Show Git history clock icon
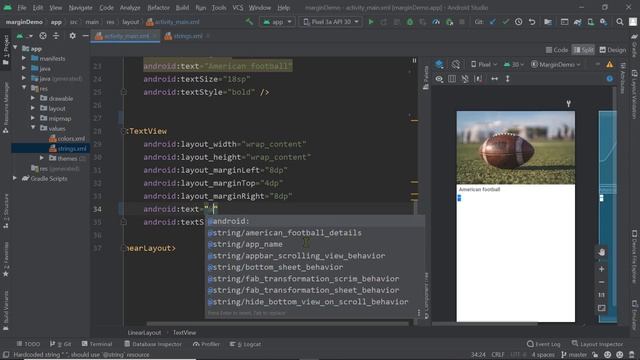 click(x=518, y=22)
